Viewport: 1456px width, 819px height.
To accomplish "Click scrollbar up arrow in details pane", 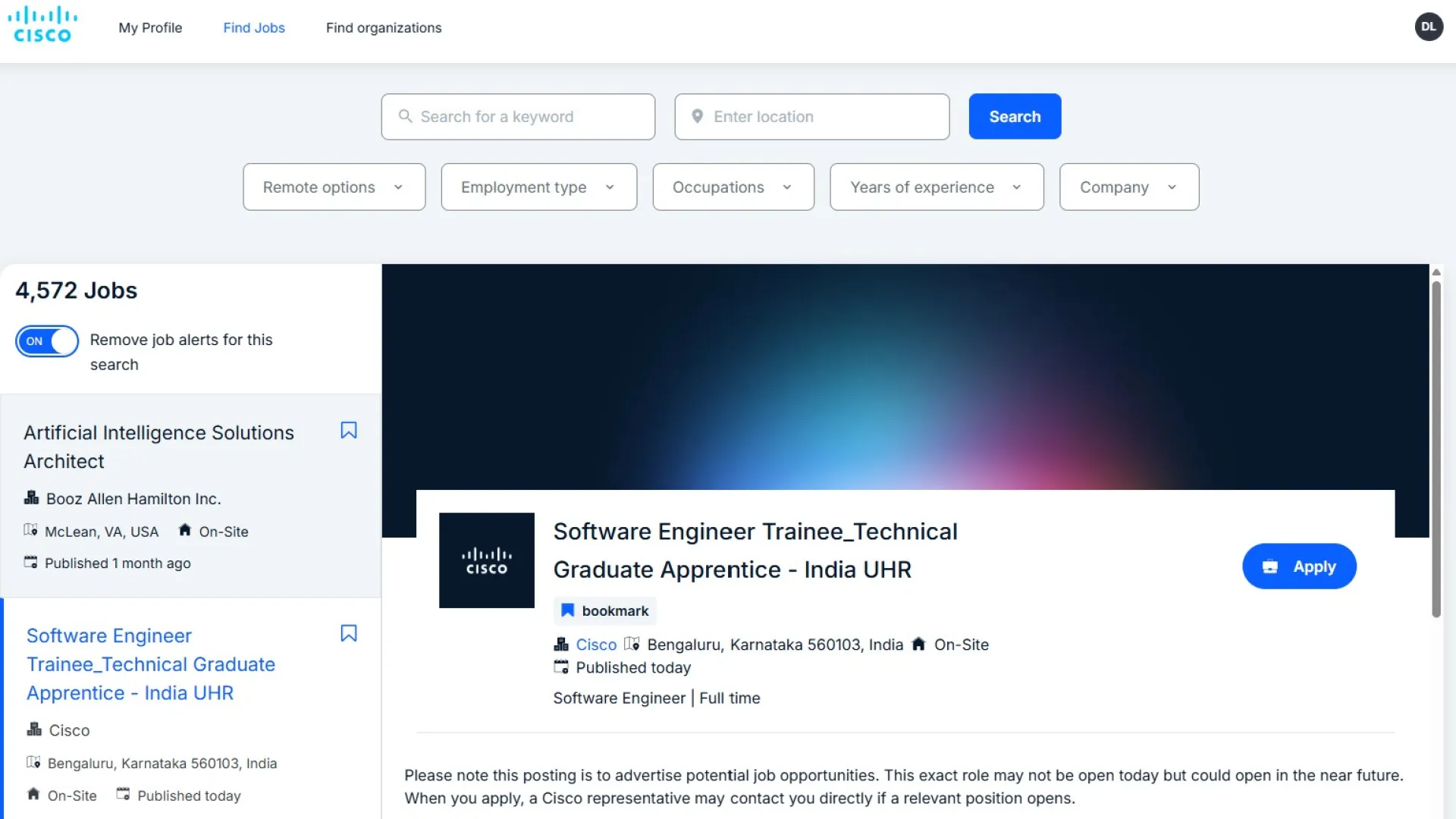I will [1436, 271].
